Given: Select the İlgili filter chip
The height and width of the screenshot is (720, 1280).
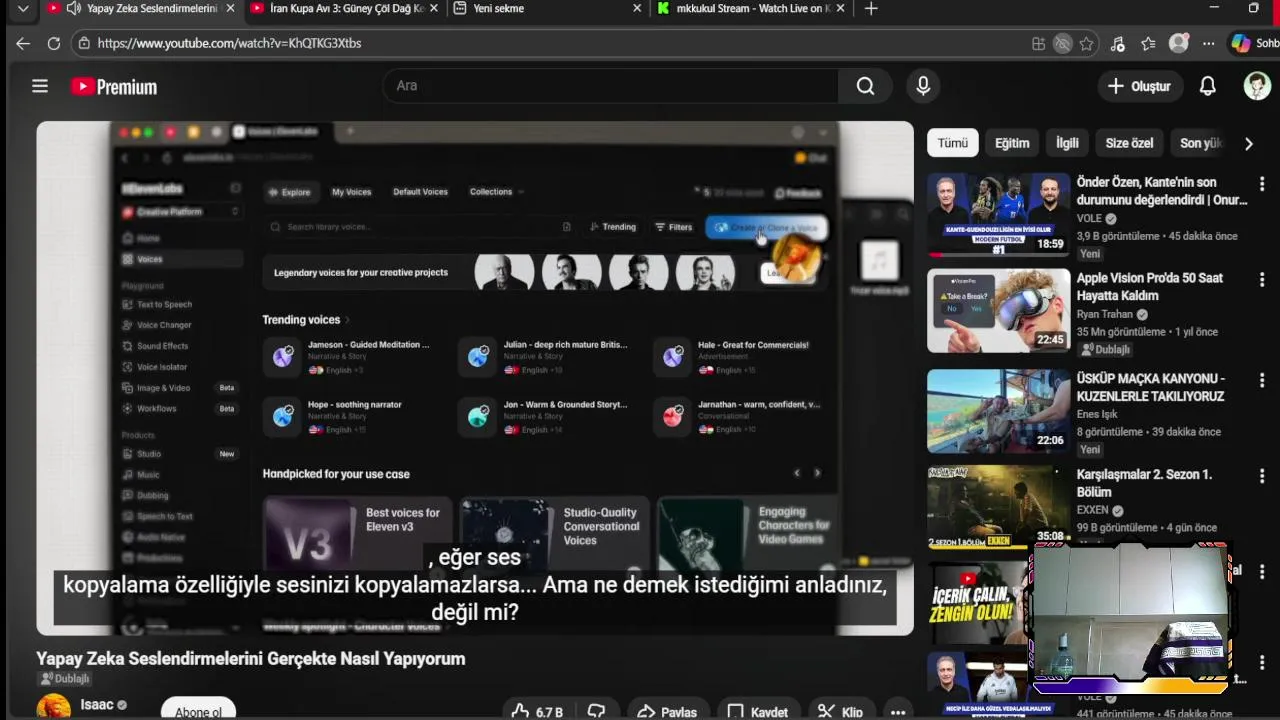Looking at the screenshot, I should (1067, 143).
